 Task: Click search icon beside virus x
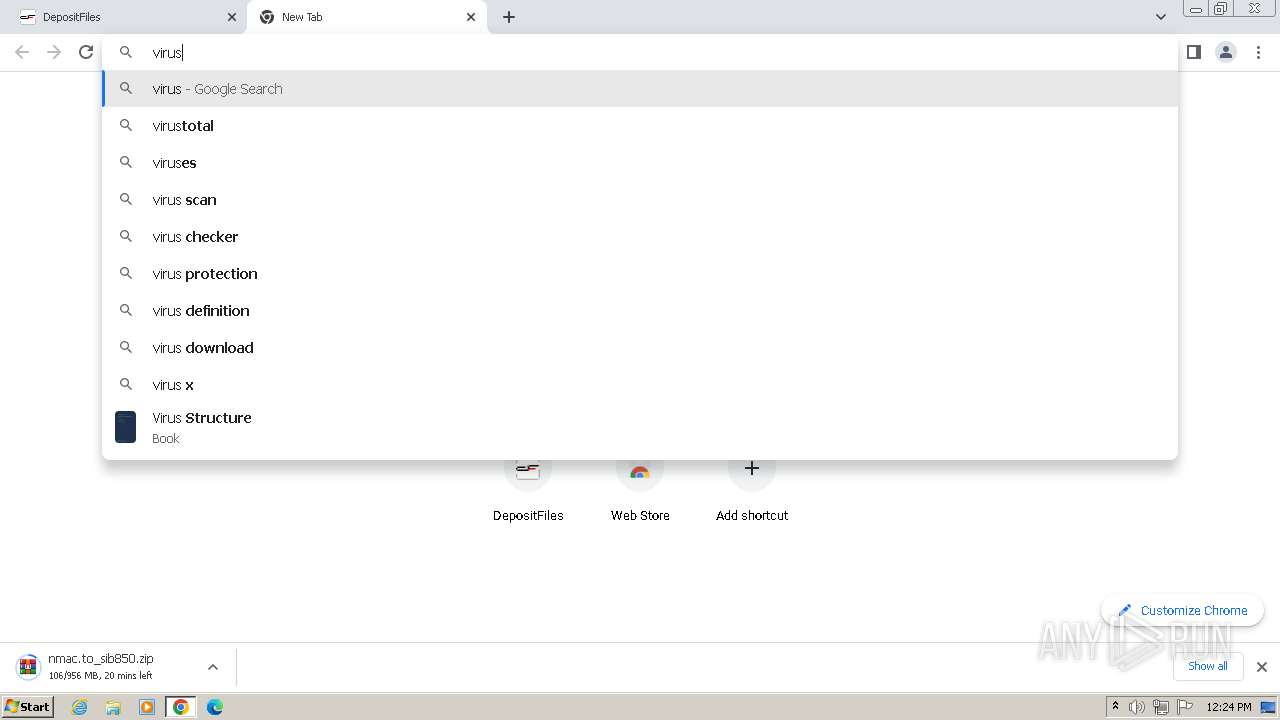pos(126,384)
